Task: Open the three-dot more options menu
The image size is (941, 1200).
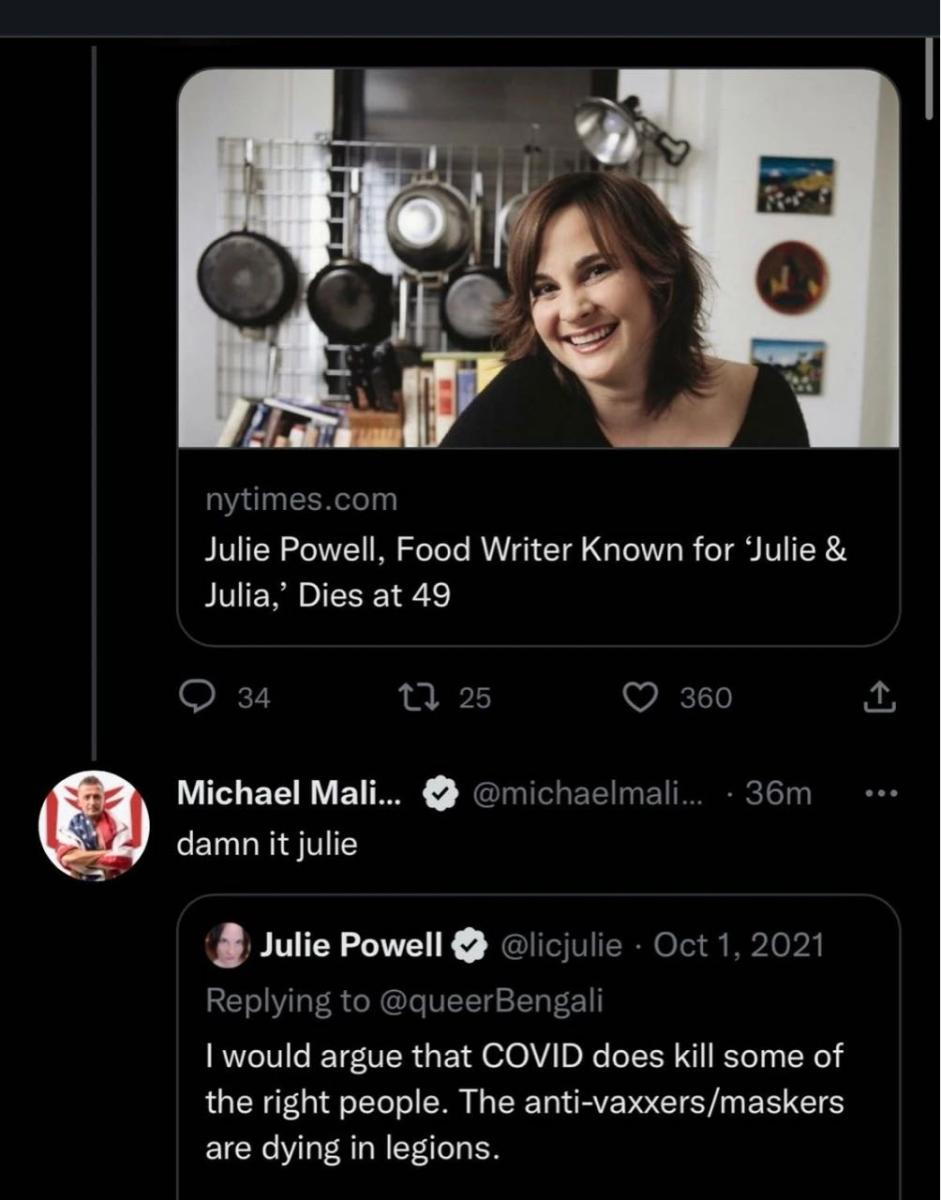Action: [881, 794]
